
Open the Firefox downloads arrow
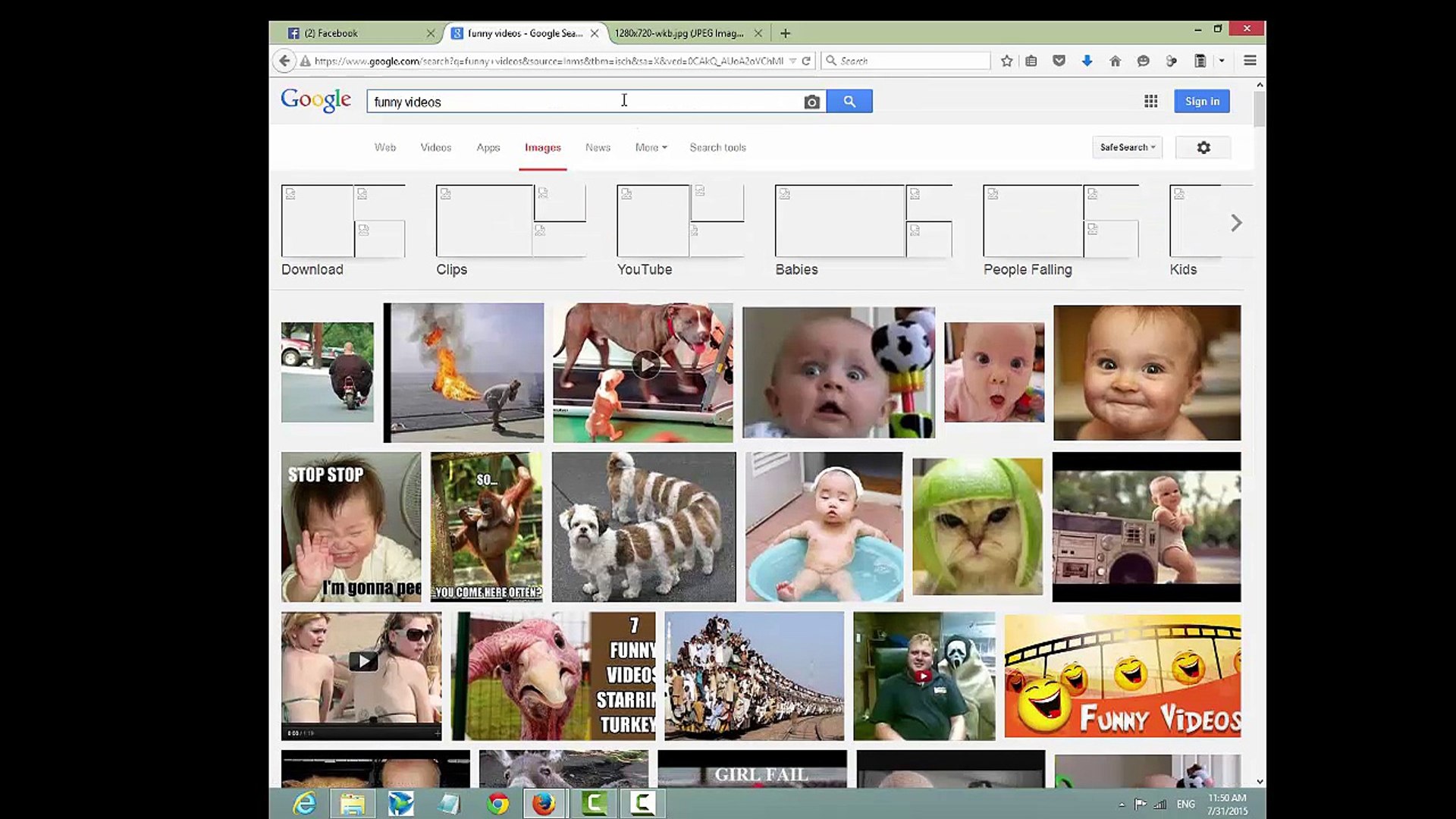tap(1087, 61)
